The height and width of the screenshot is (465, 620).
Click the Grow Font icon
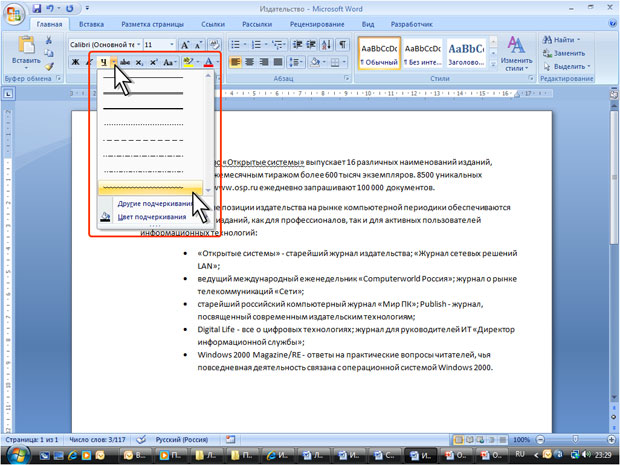point(185,45)
